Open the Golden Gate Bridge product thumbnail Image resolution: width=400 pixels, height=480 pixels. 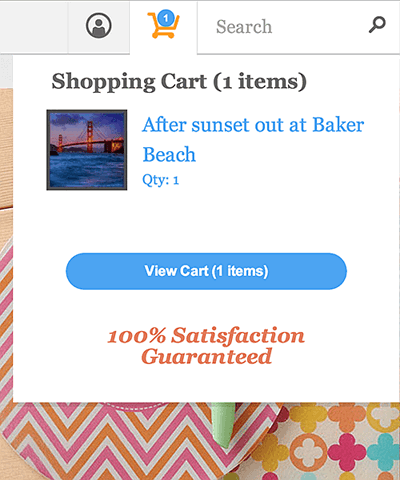87,150
